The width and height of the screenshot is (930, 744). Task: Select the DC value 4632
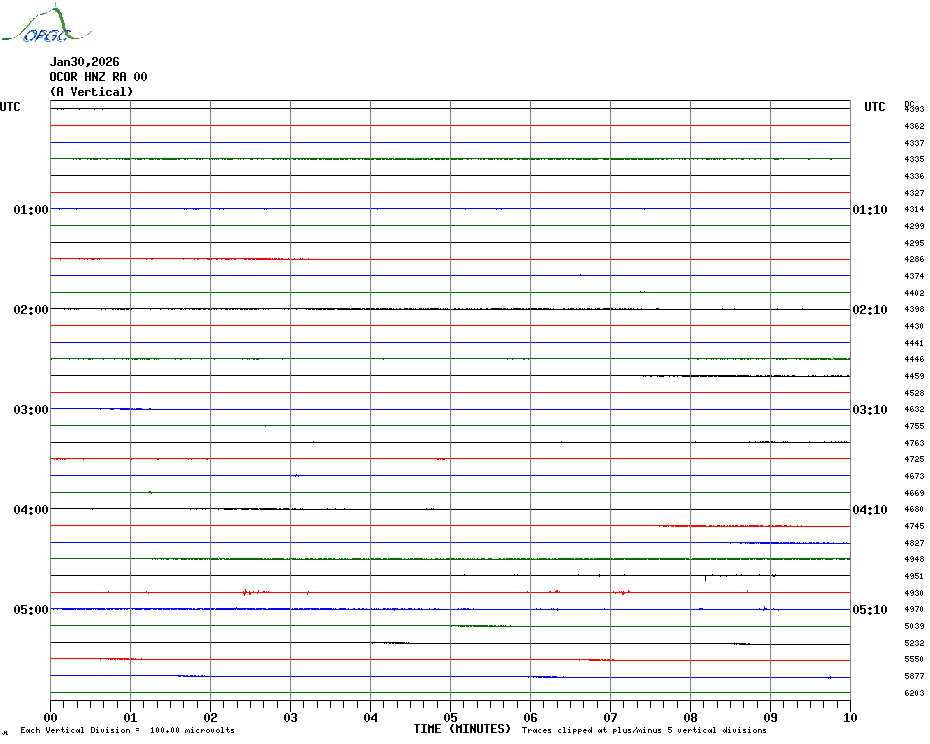tap(914, 410)
